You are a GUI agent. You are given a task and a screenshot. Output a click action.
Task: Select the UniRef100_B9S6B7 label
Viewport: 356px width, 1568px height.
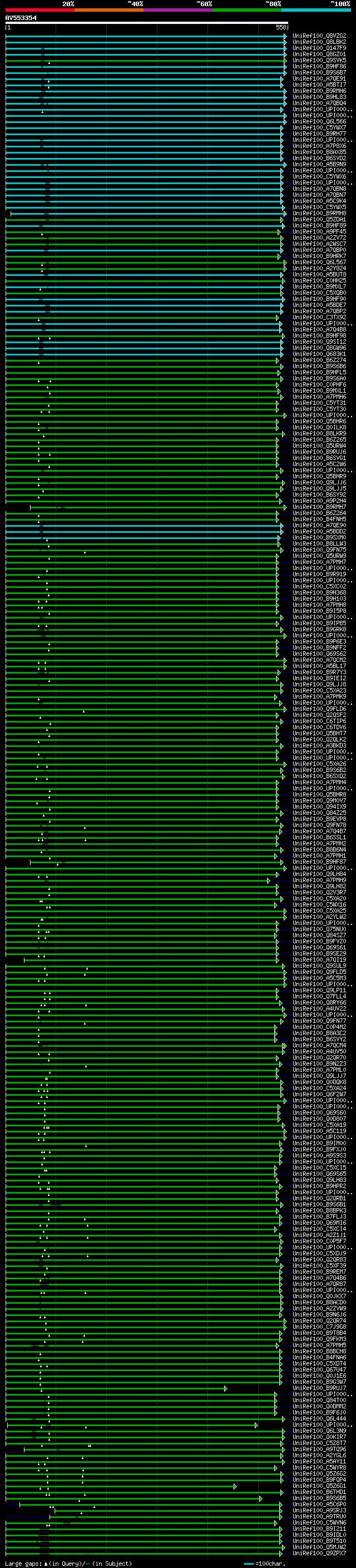[x=319, y=72]
